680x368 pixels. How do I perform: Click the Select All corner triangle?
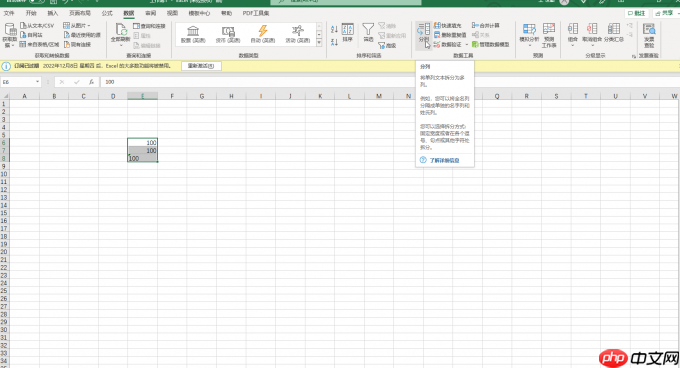5,96
